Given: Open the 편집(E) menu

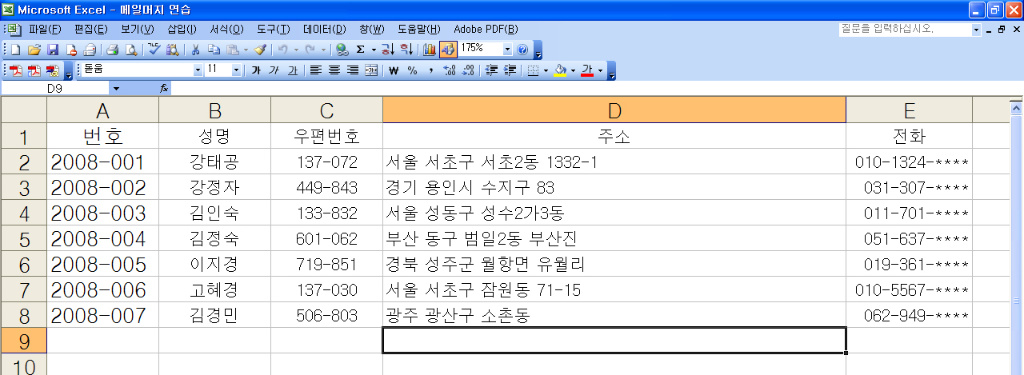Looking at the screenshot, I should pyautogui.click(x=91, y=29).
